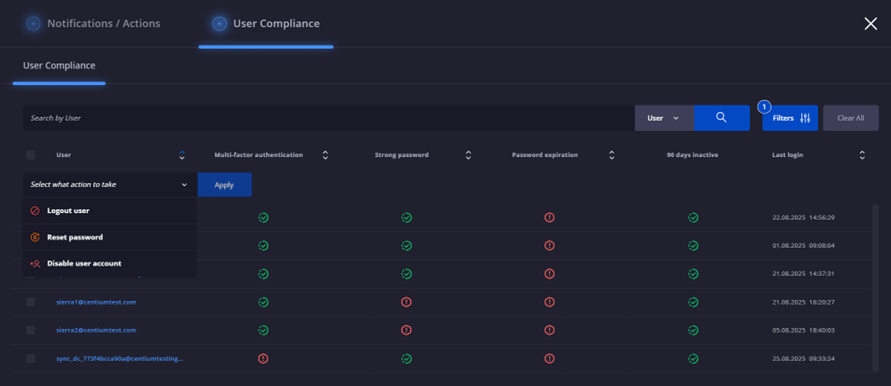The height and width of the screenshot is (386, 891).
Task: Click the table vertical scrollbar
Action: [875, 288]
